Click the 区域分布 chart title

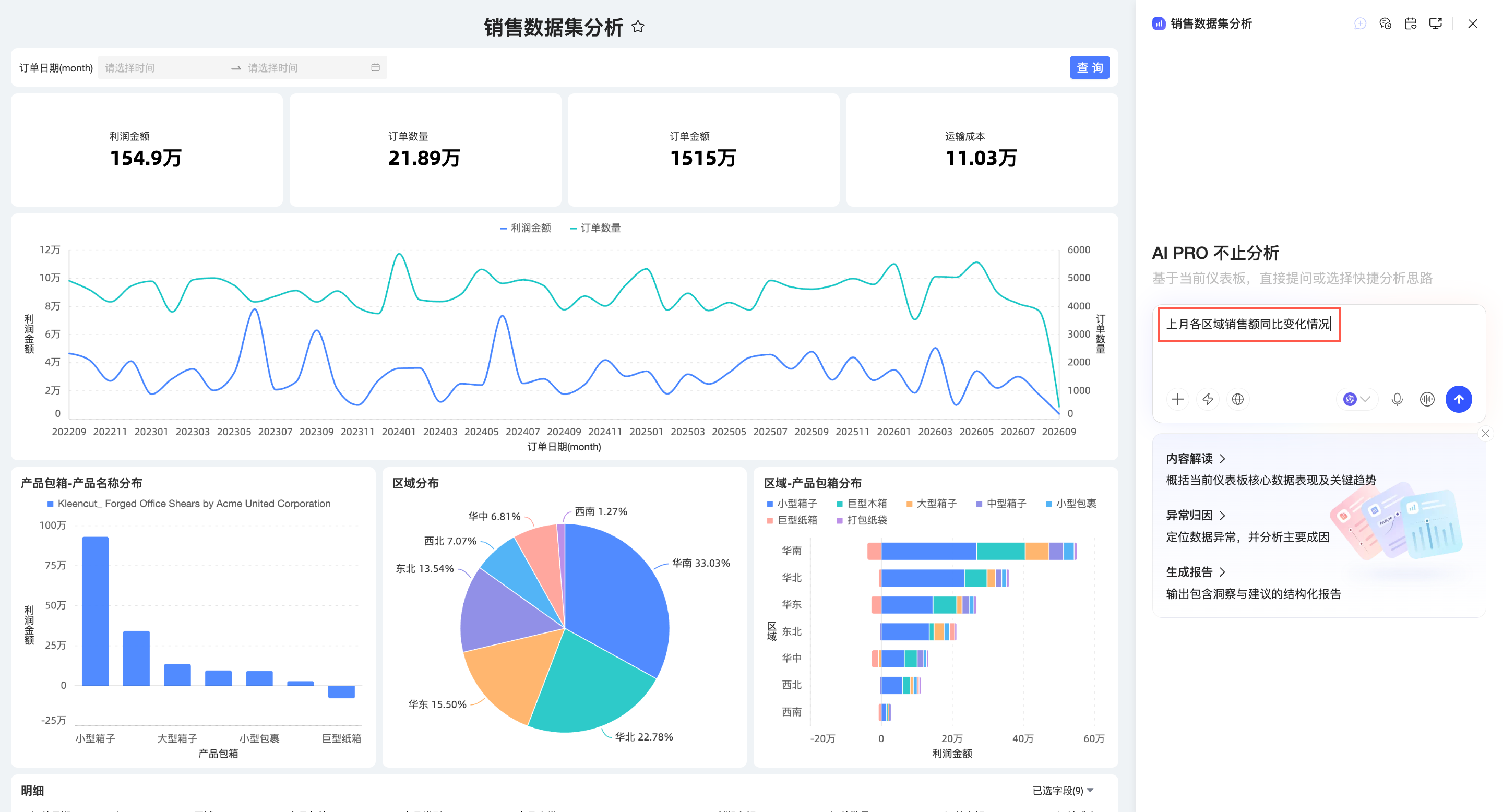[415, 483]
